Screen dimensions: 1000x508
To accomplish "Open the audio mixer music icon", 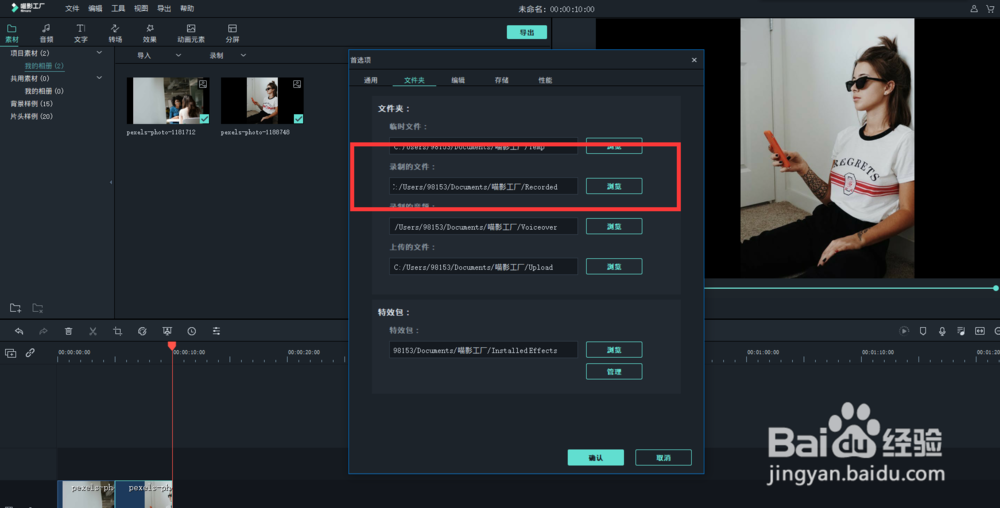I will 961,331.
